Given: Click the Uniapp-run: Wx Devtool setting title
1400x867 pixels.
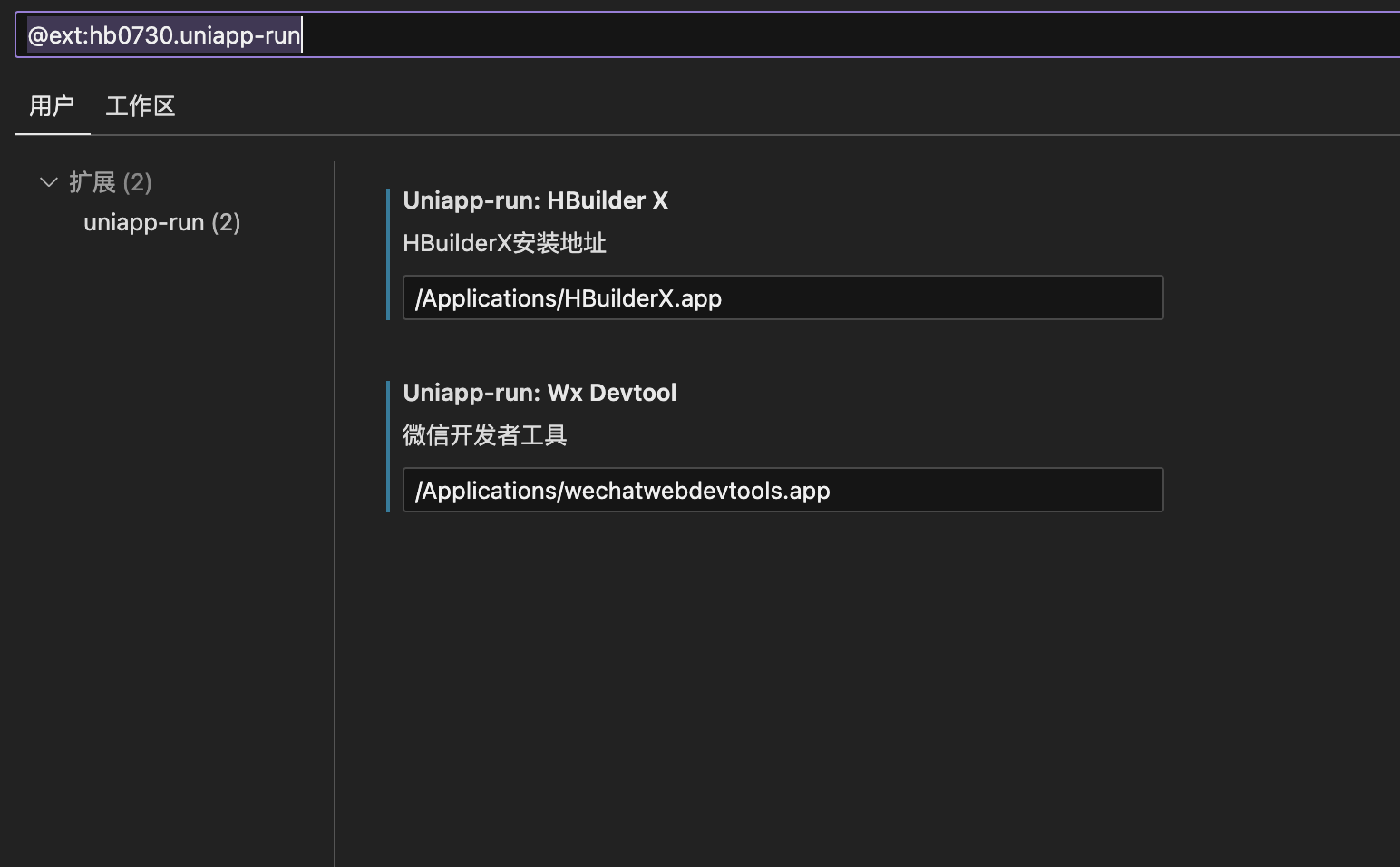Looking at the screenshot, I should [x=540, y=393].
